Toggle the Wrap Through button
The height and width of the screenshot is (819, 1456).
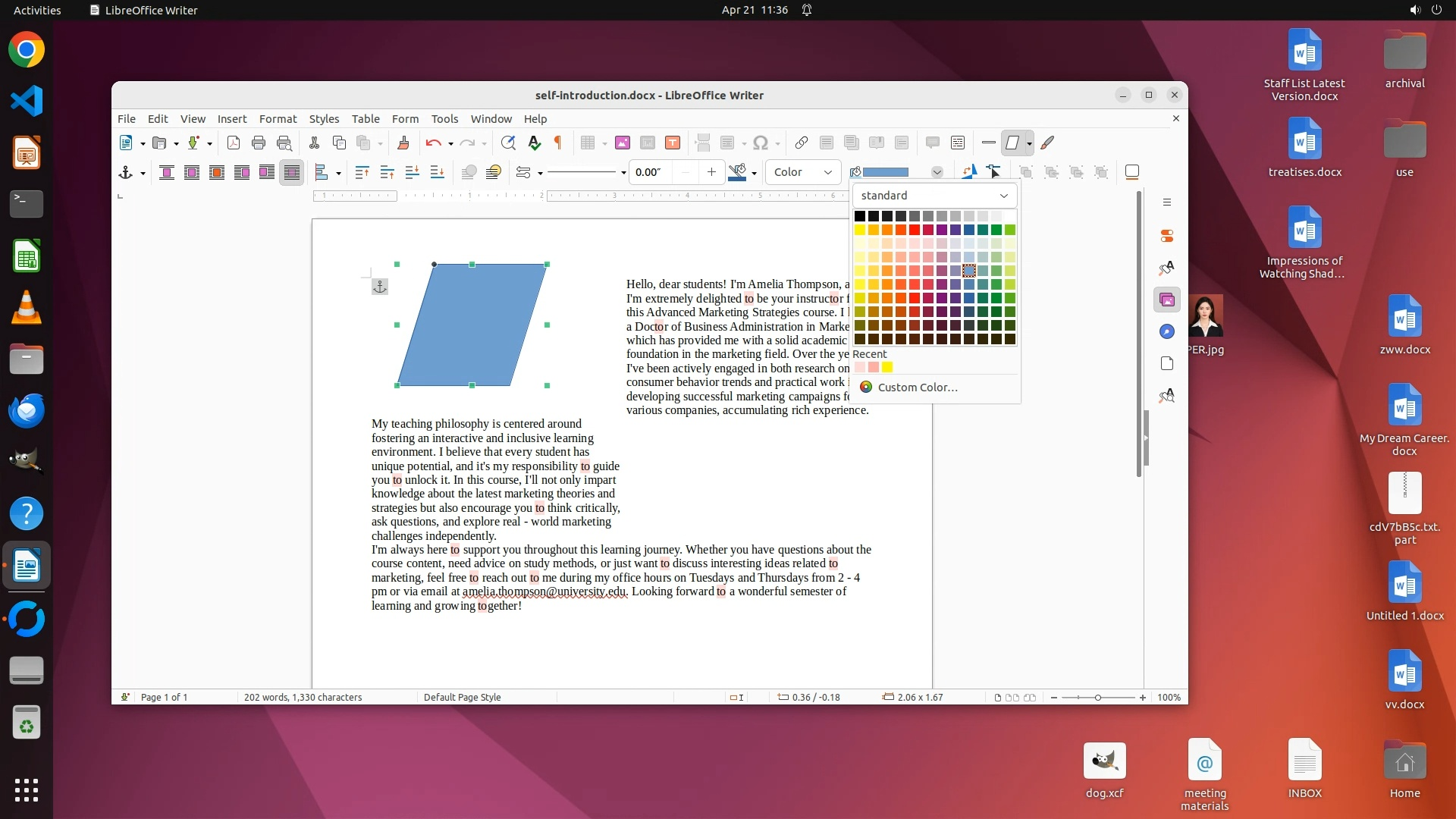coord(291,173)
